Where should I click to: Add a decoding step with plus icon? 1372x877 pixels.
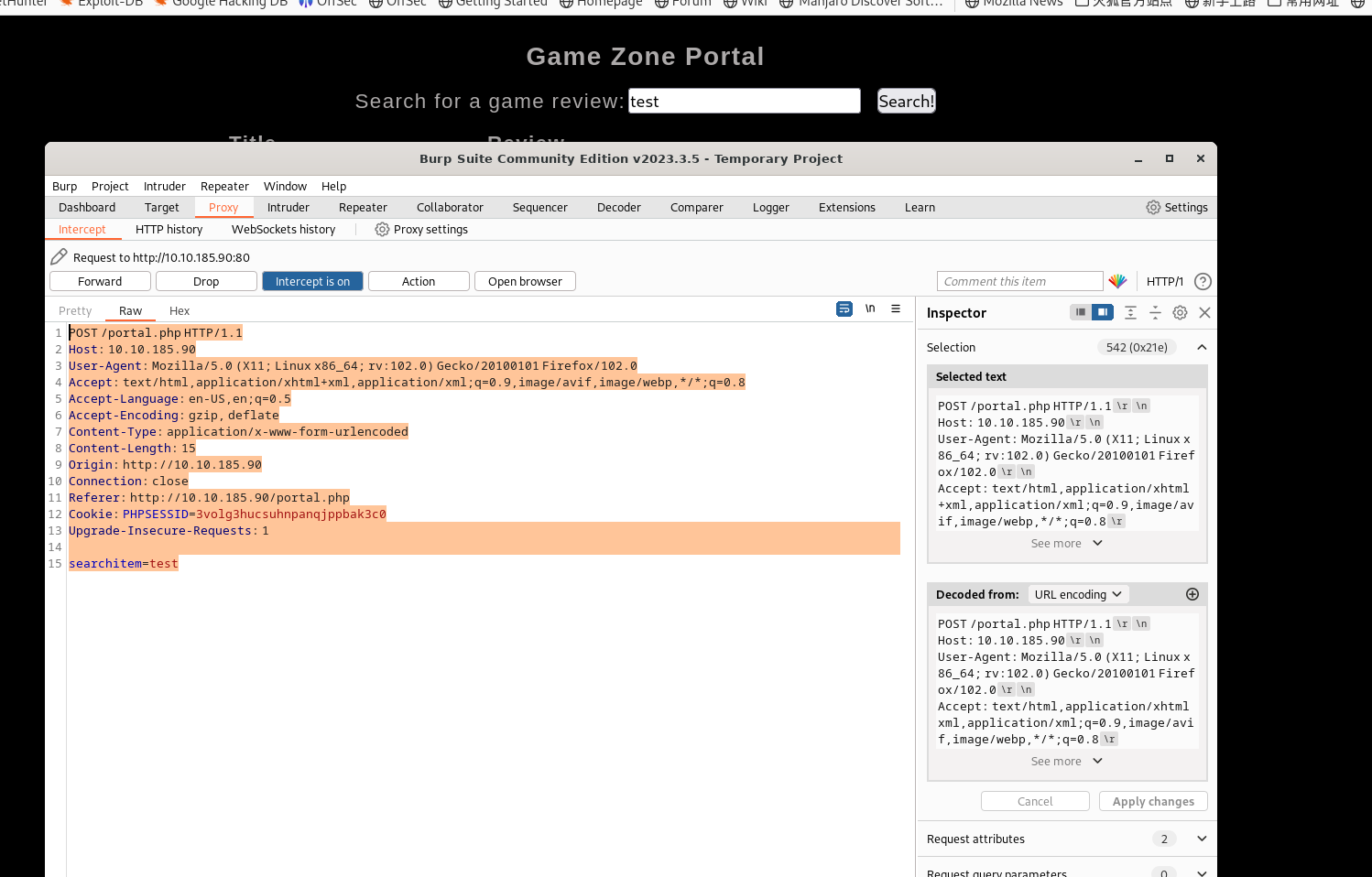1192,594
